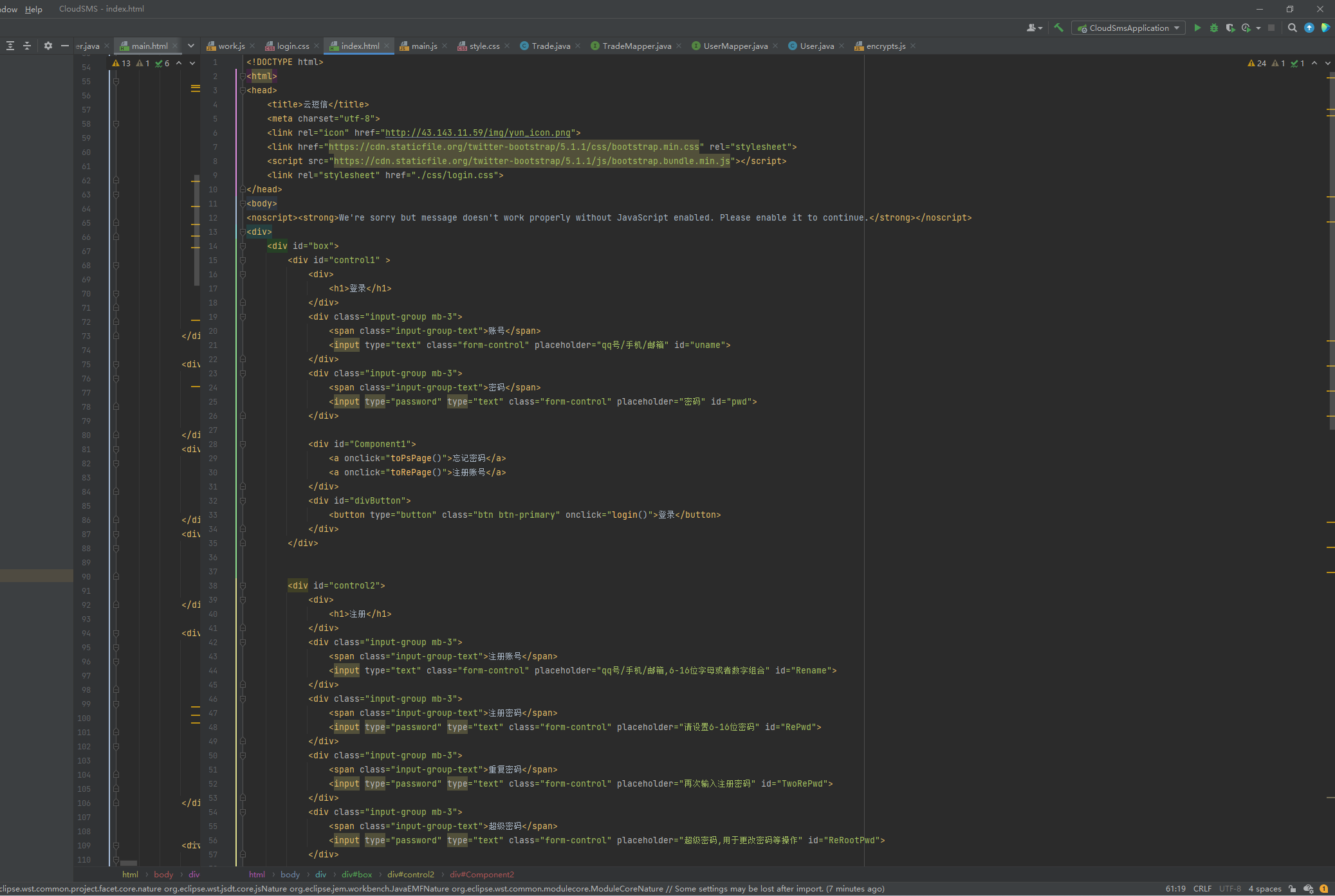1335x896 pixels.
Task: Select div#control2 in the breadcrumb bar
Action: pyautogui.click(x=410, y=874)
